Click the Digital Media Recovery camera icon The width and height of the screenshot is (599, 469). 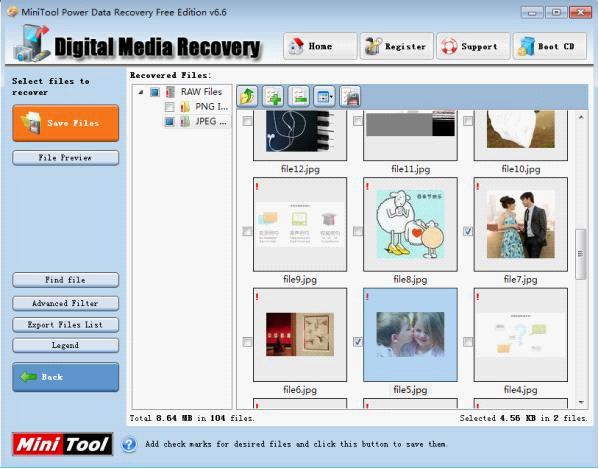[x=32, y=44]
